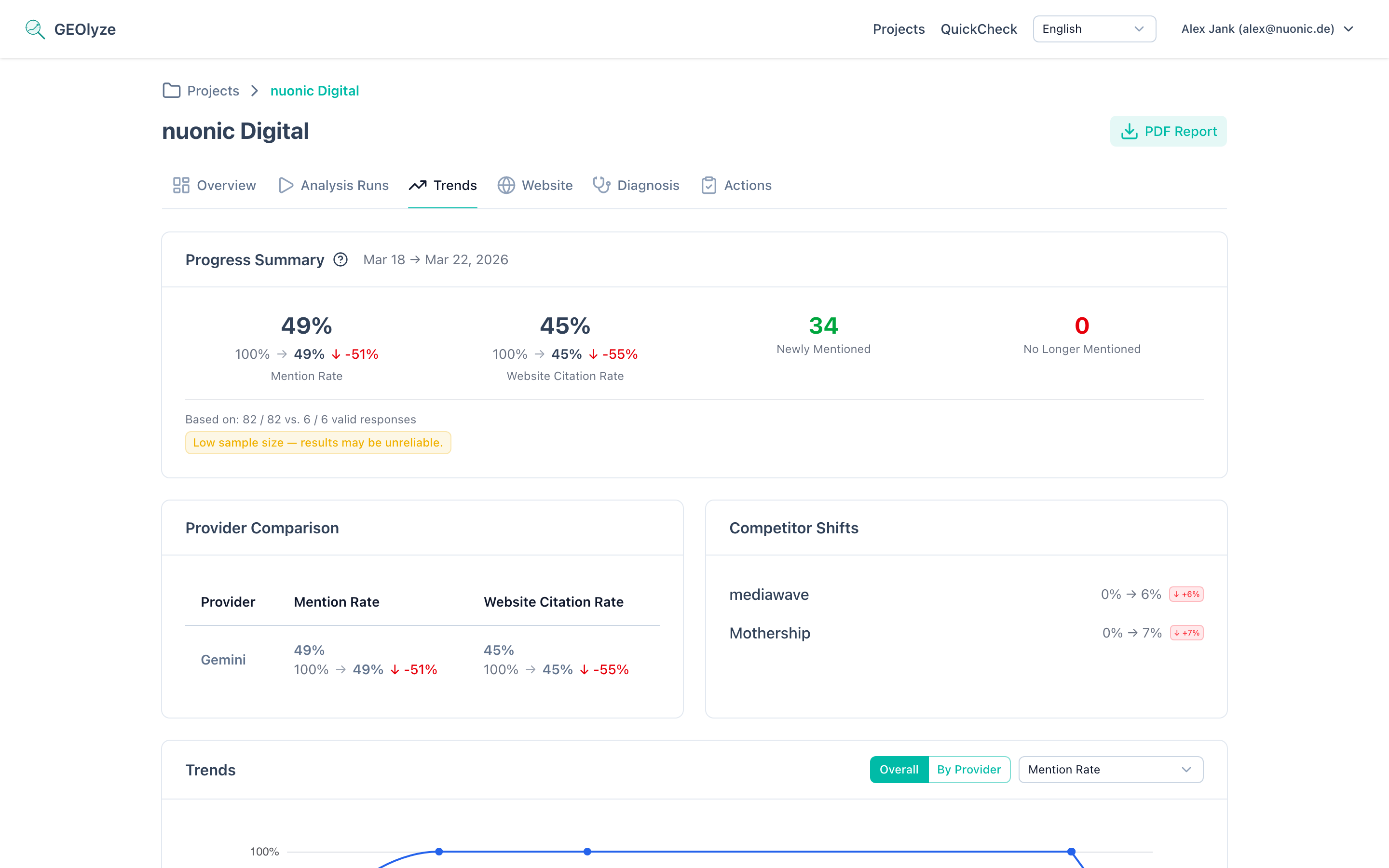
Task: Expand the Alex Jank account menu
Action: [x=1266, y=29]
